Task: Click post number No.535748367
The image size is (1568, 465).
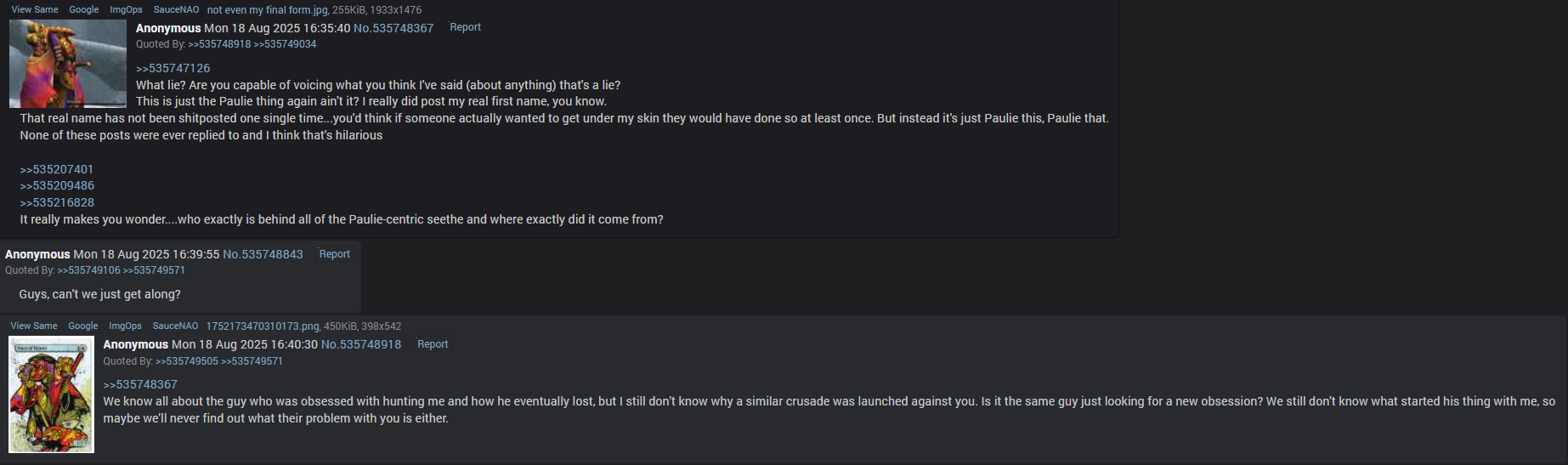Action: [393, 28]
